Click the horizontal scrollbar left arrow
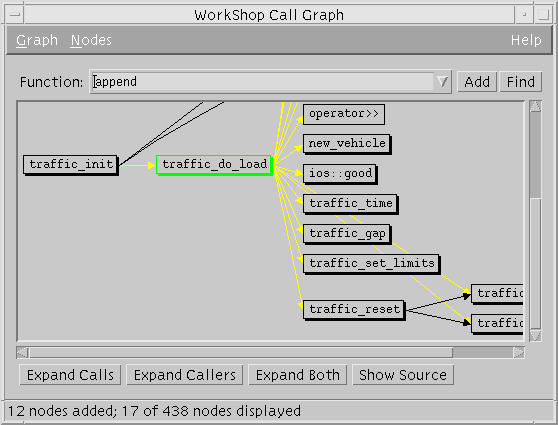 point(22,352)
